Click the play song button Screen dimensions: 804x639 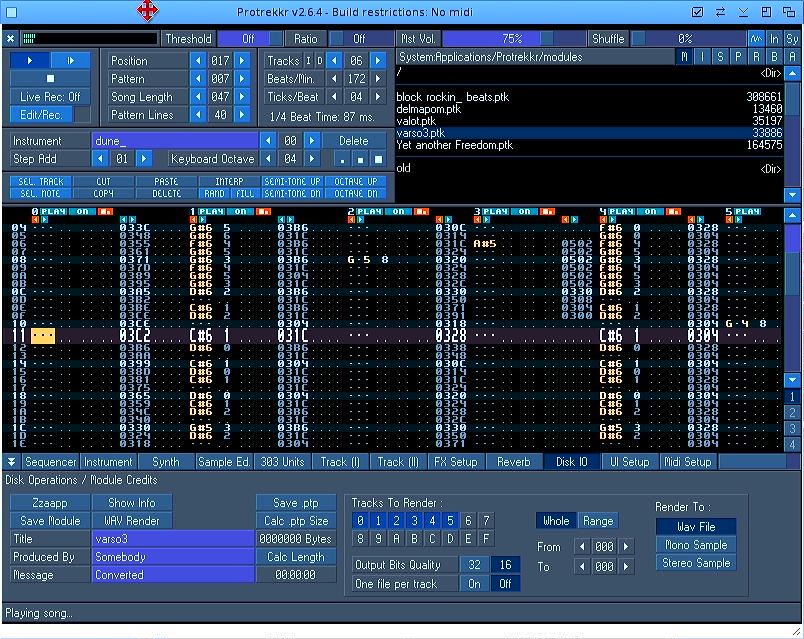click(30, 61)
